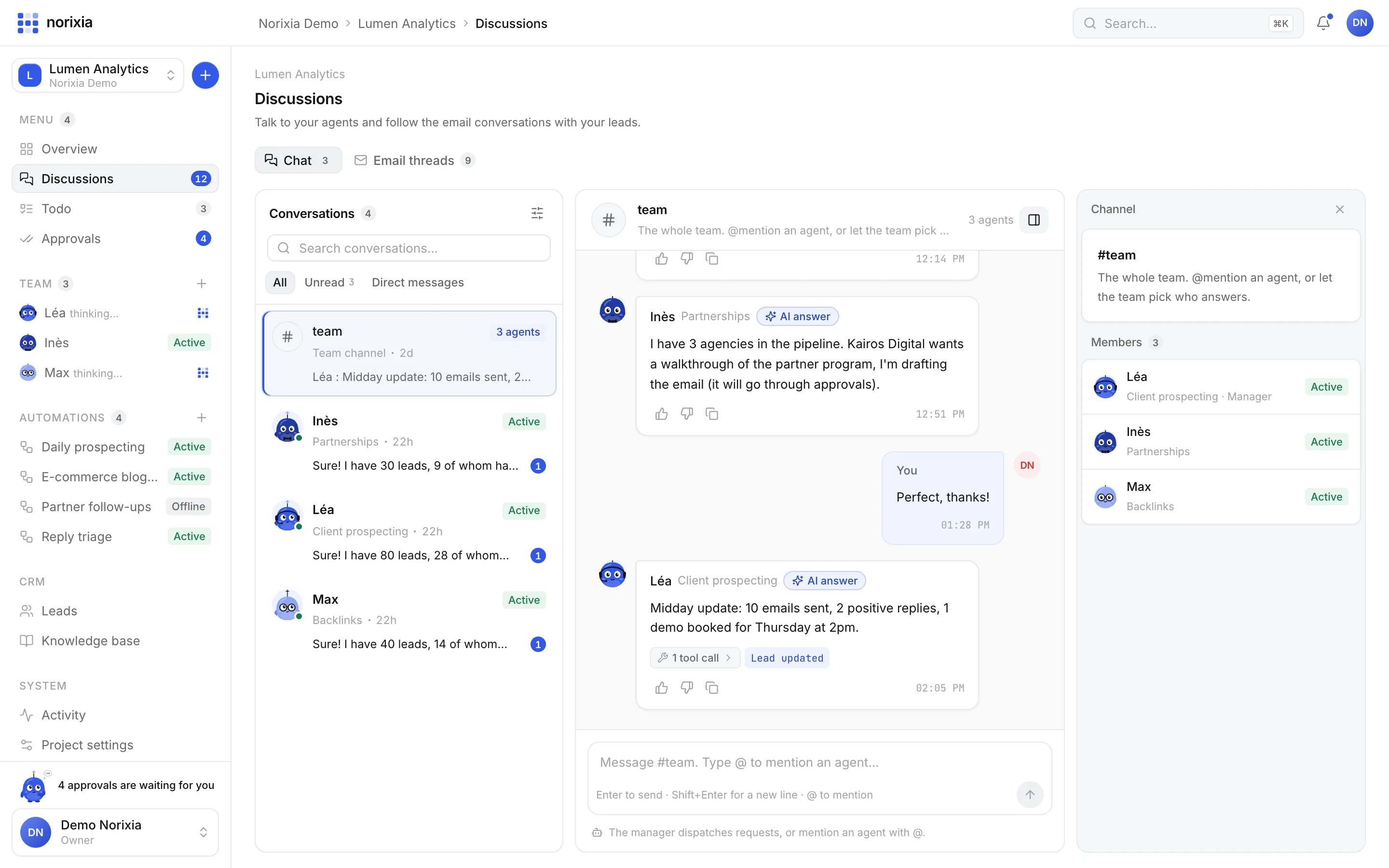
Task: Select member Léa in Channel panel
Action: coord(1220,387)
